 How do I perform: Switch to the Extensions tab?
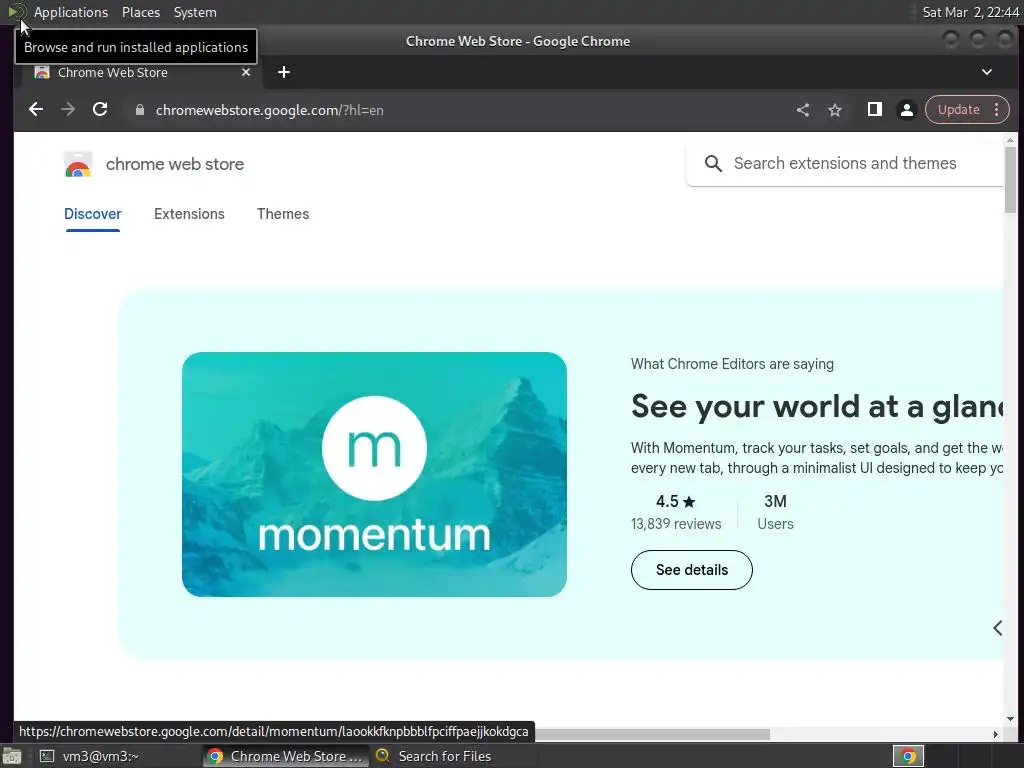click(x=189, y=214)
